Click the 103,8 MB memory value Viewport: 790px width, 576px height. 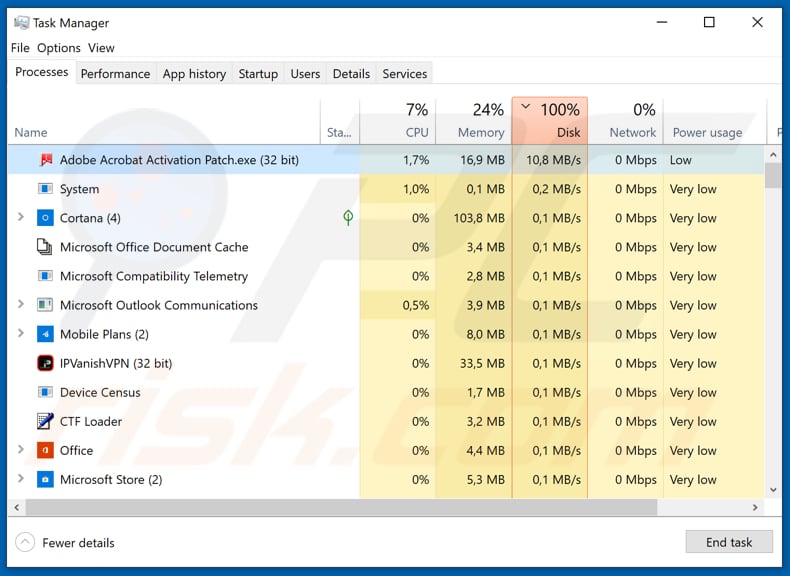click(x=479, y=218)
